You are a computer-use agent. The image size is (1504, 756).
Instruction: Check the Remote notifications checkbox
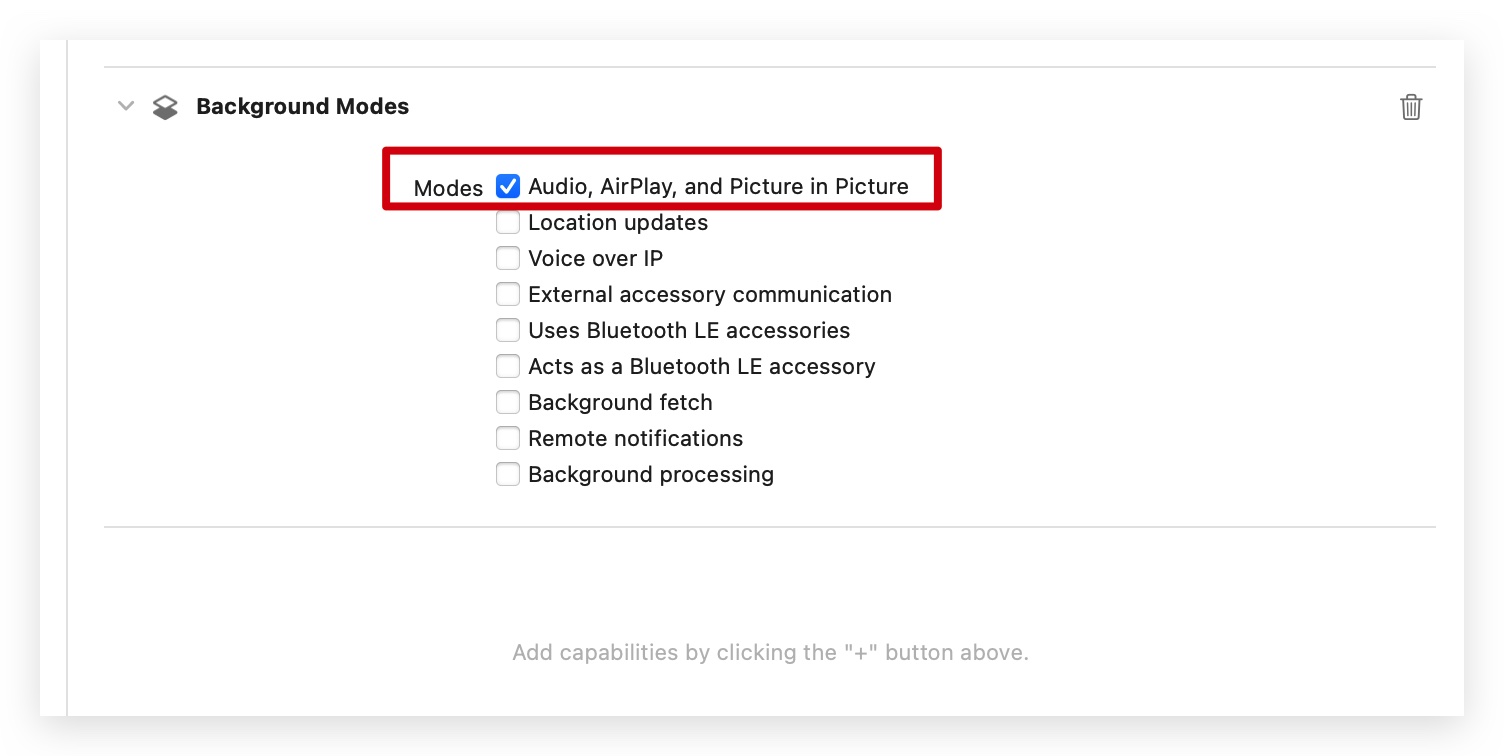[x=508, y=438]
